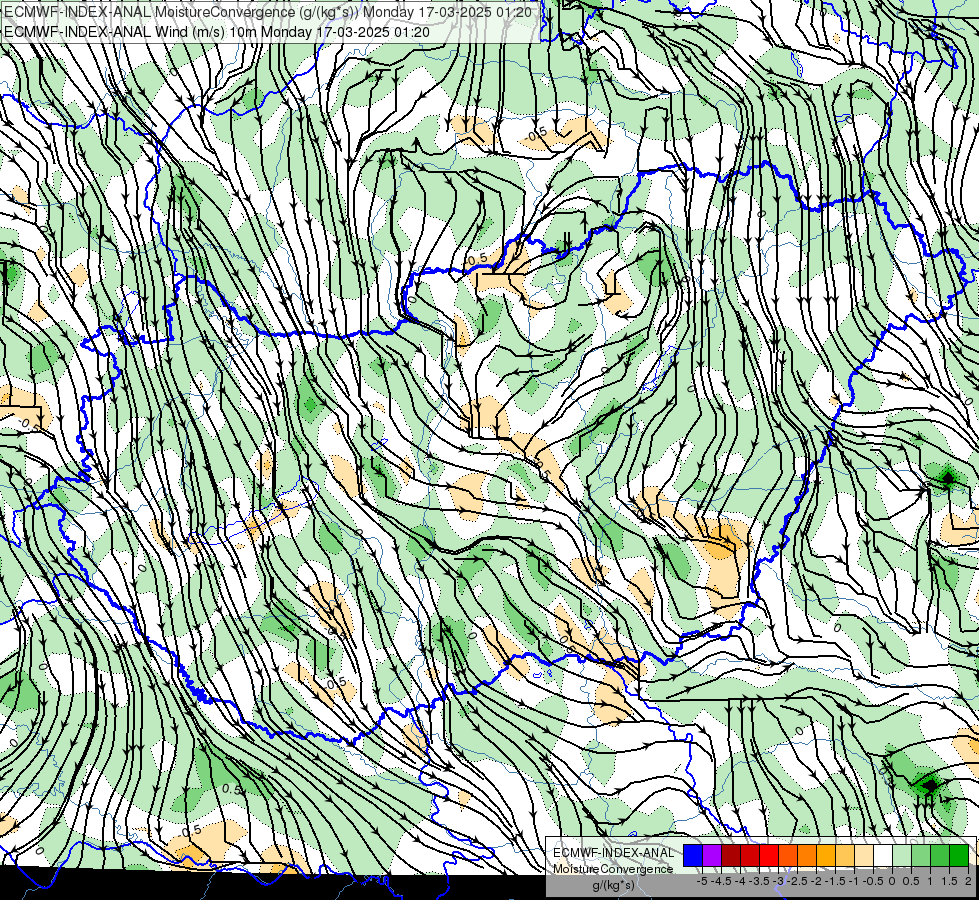
Task: Pick the bright red swatch for -3.5 to -3
Action: pos(769,856)
